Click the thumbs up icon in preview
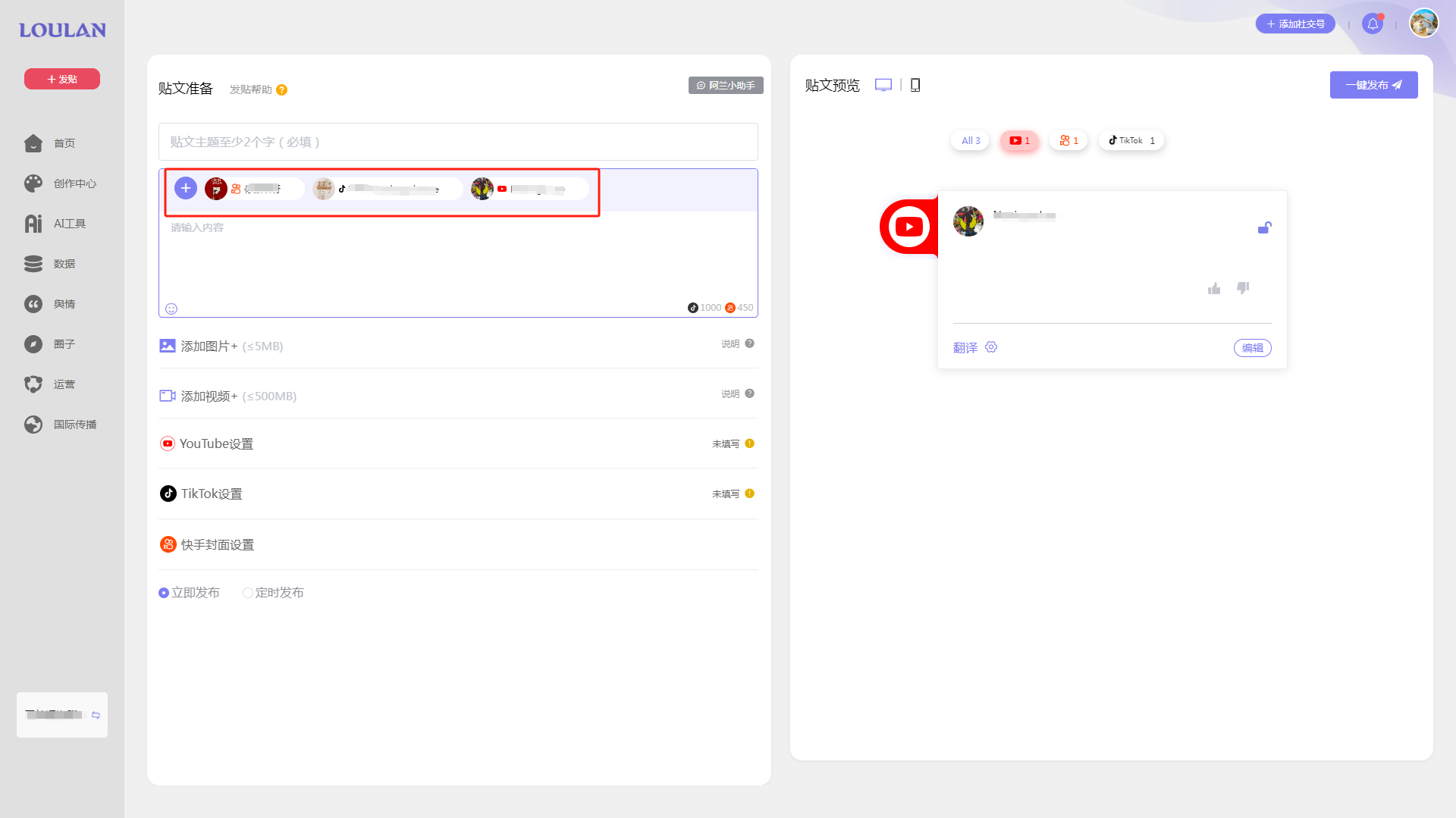The height and width of the screenshot is (818, 1456). (x=1214, y=288)
